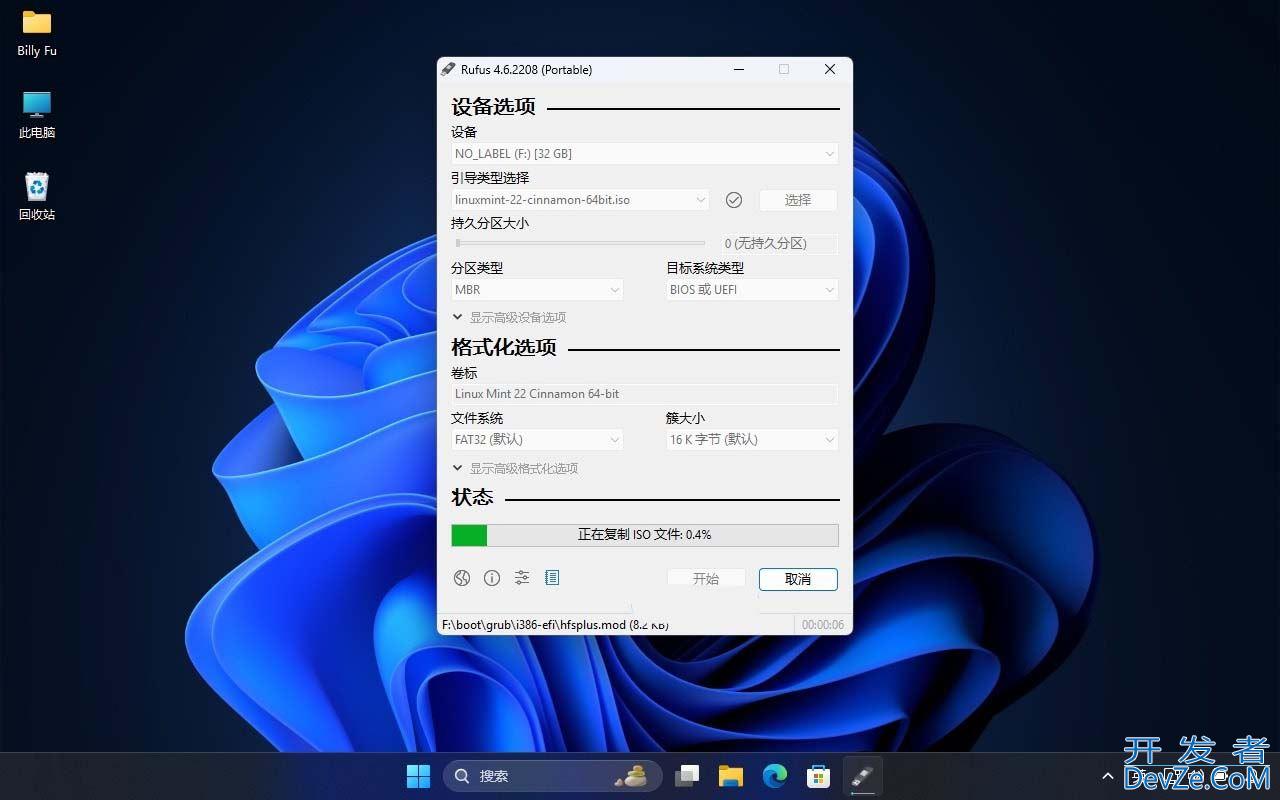Click the hfsplus.mod status bar path
Viewport: 1280px width, 800px height.
555,625
